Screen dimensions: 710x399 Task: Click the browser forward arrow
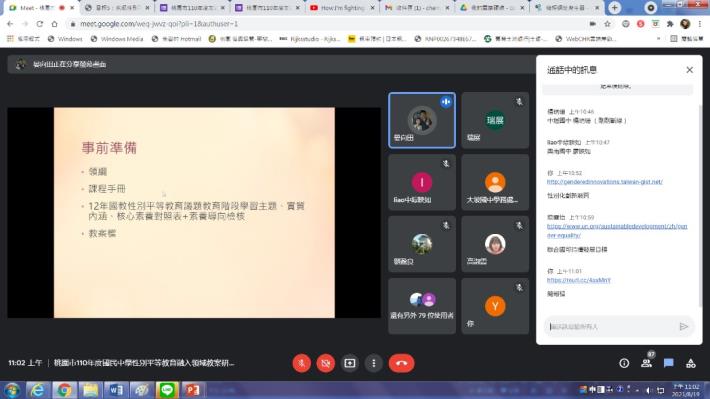pos(25,24)
